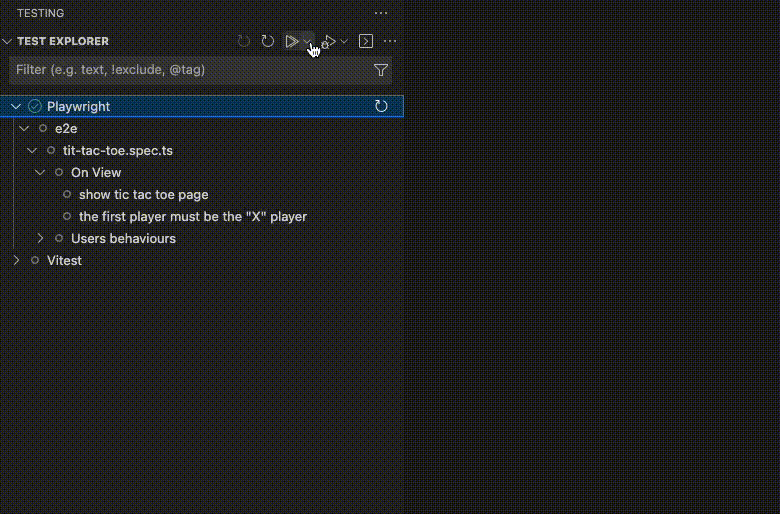Open Test Explorer more actions ellipsis
Viewport: 780px width, 514px height.
pyautogui.click(x=390, y=41)
